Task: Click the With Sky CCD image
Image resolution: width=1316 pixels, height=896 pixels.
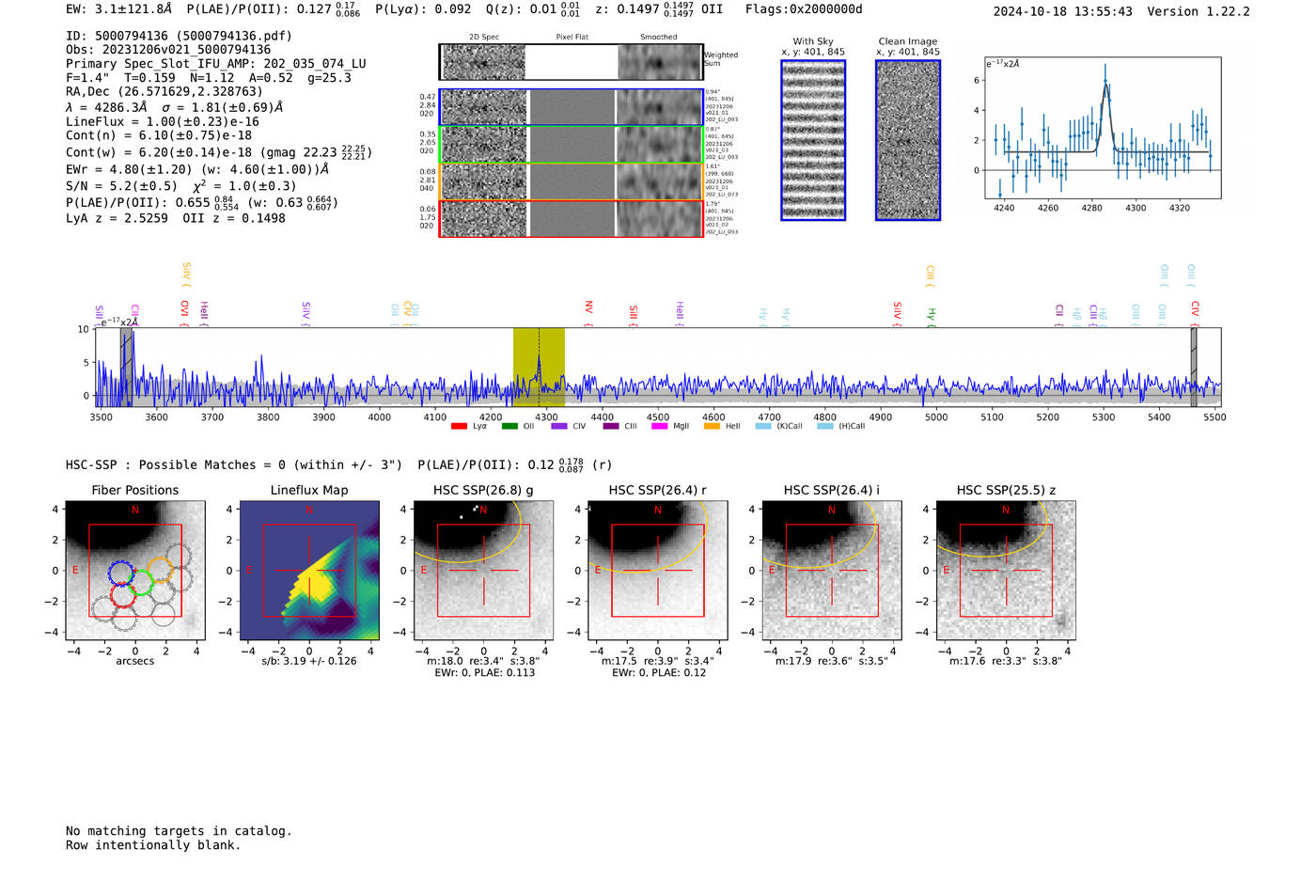Action: tap(813, 140)
